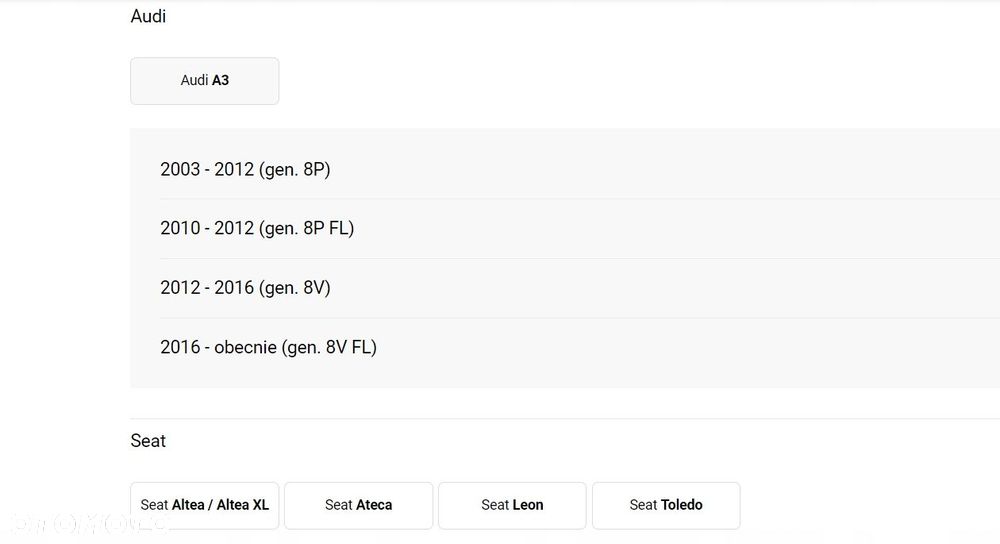Viewport: 1000px width, 544px height.
Task: Click the Audi brand heading
Action: [x=148, y=17]
